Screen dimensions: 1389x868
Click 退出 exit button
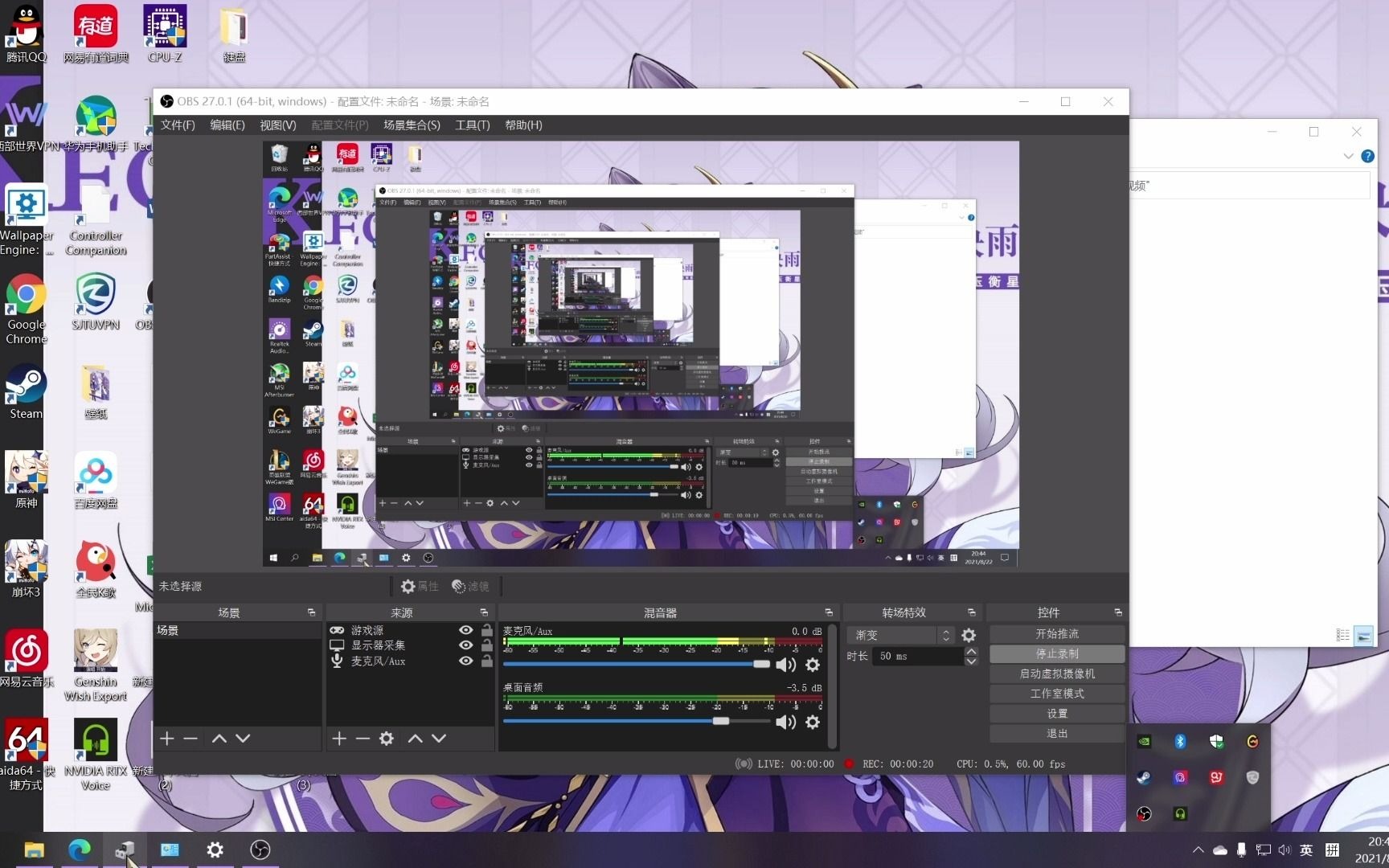1057,734
